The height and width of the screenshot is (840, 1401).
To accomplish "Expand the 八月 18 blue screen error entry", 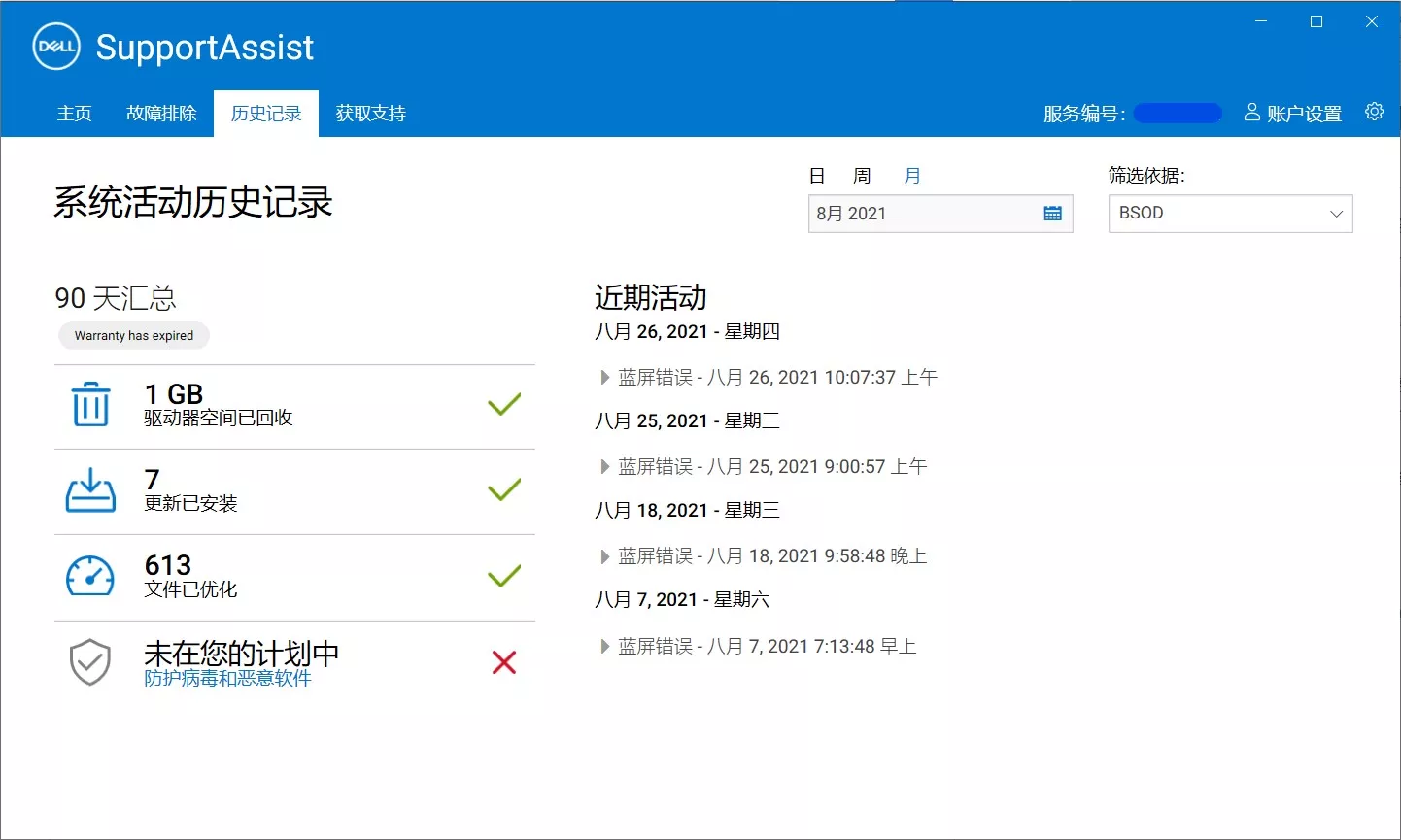I will [x=604, y=556].
